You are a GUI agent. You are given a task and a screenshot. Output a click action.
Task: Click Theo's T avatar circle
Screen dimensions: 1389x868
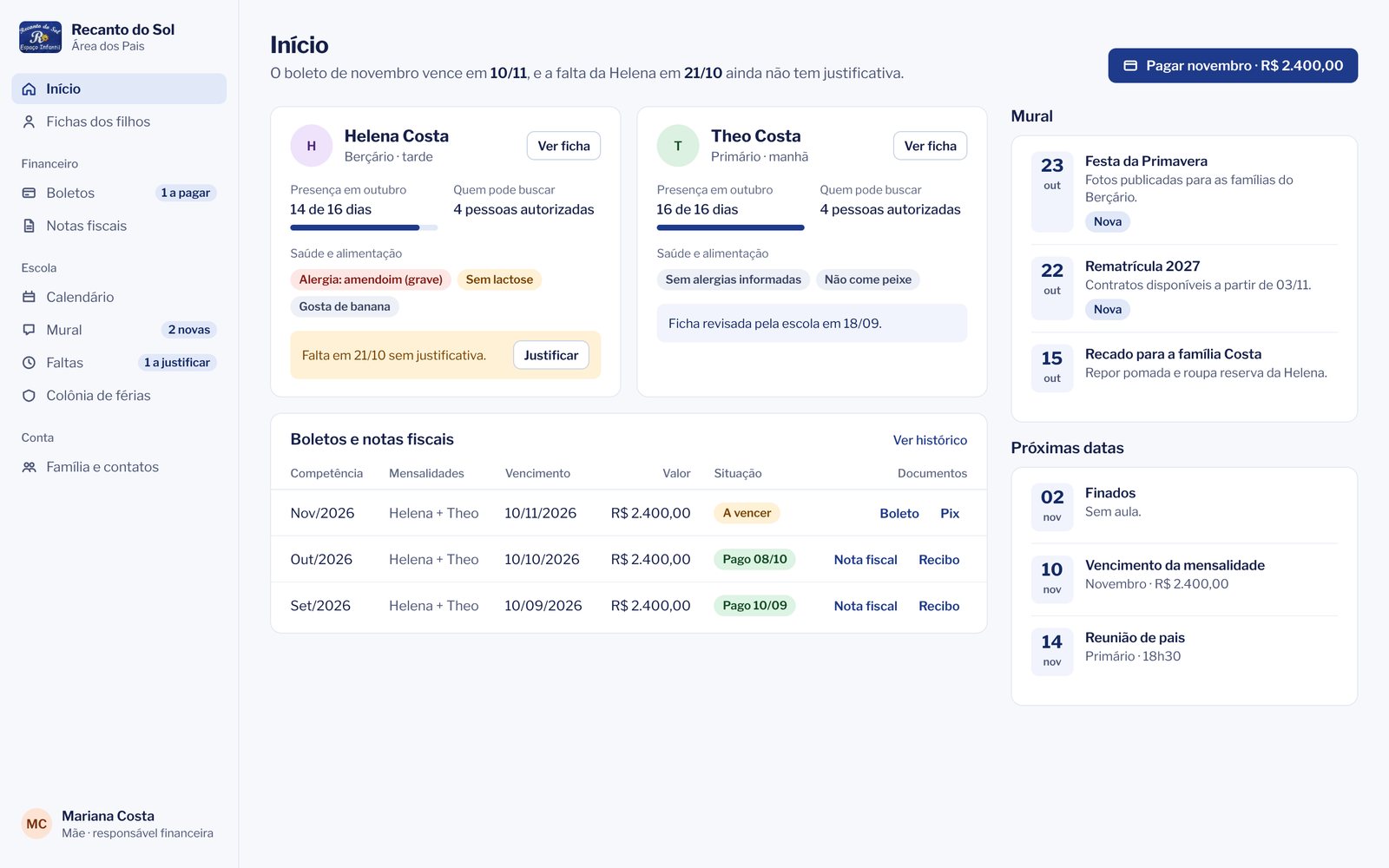(x=678, y=146)
